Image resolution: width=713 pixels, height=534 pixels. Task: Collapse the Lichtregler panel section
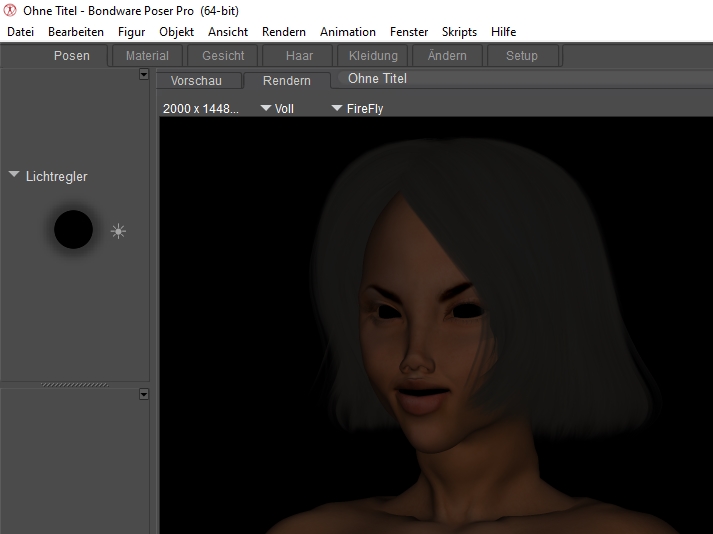coord(14,176)
